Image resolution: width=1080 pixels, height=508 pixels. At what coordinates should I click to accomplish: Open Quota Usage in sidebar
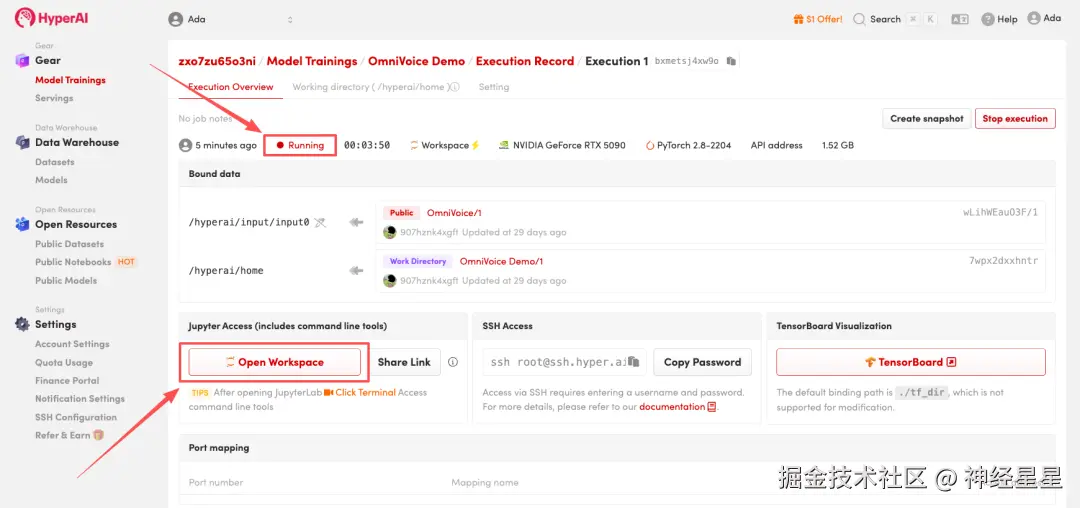tap(63, 362)
